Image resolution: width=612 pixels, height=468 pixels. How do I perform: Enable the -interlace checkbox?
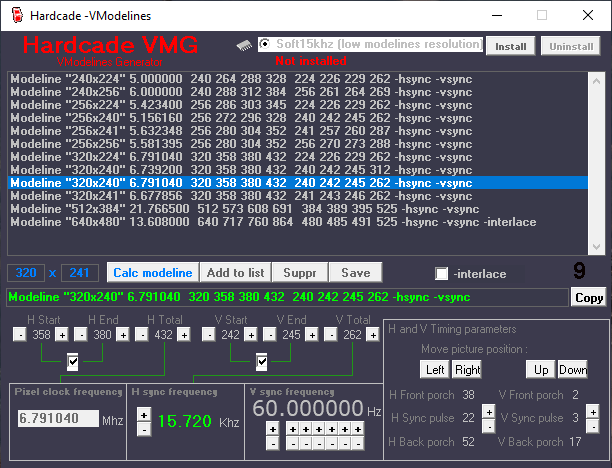(441, 274)
